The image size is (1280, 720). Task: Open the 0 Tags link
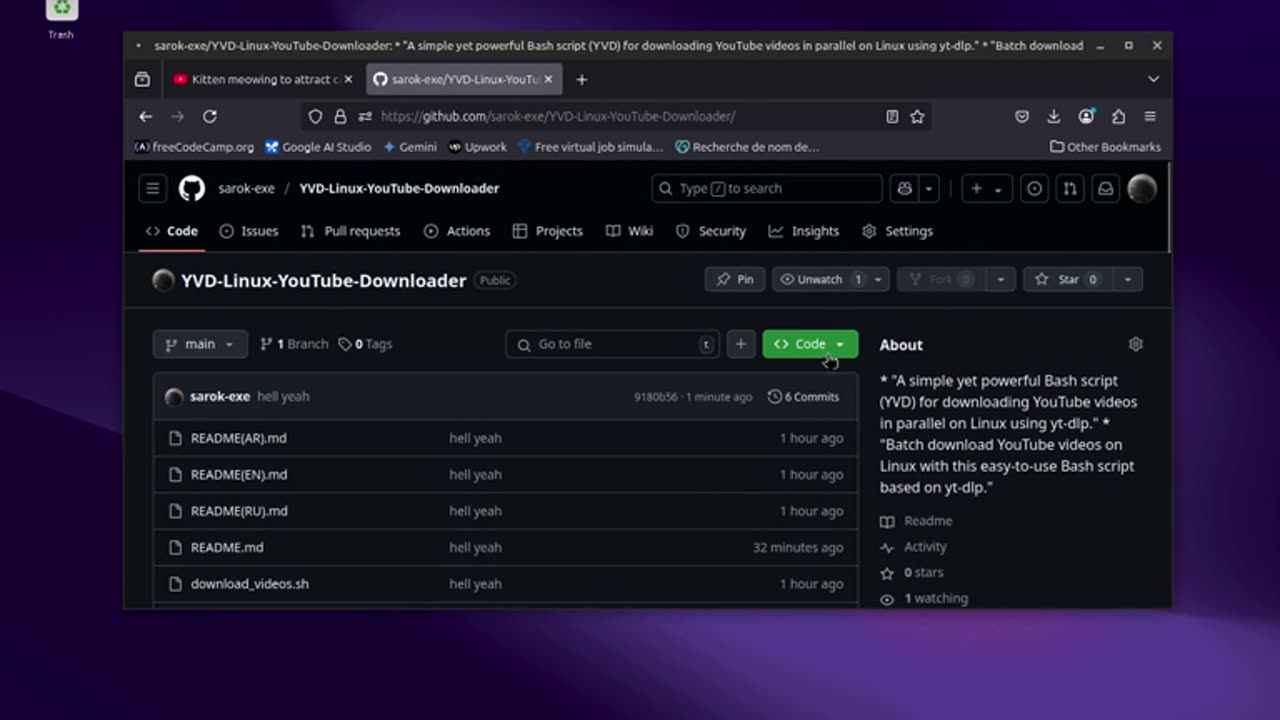[x=365, y=344]
